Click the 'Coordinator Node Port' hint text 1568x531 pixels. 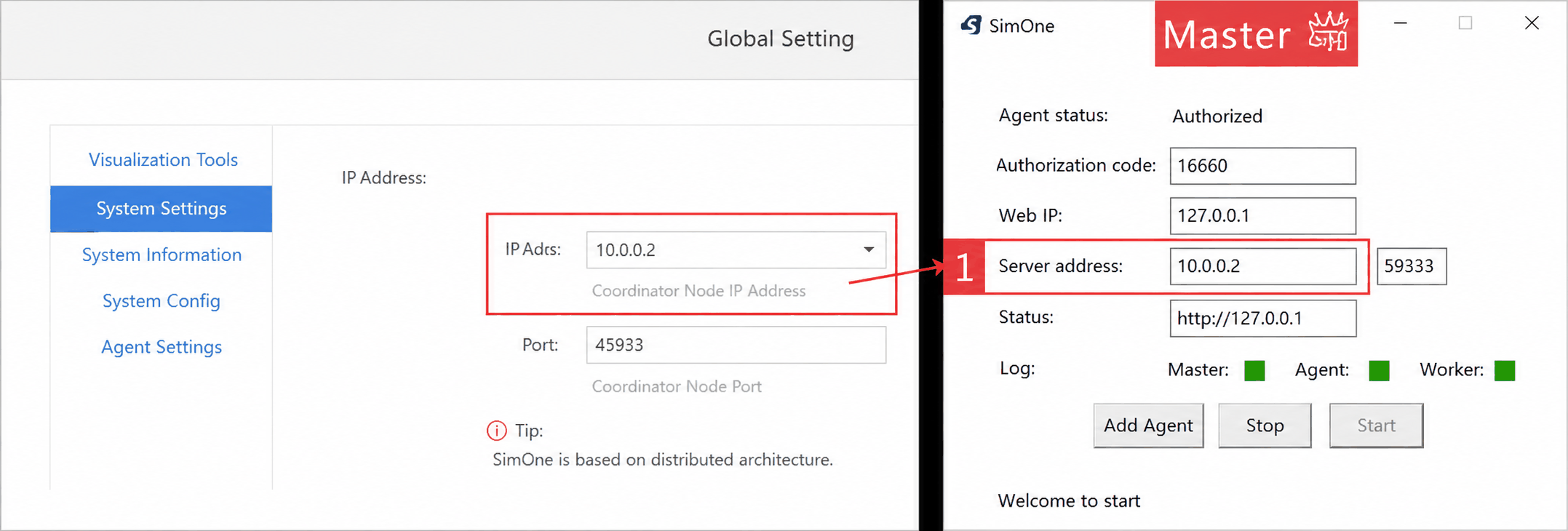(x=677, y=386)
